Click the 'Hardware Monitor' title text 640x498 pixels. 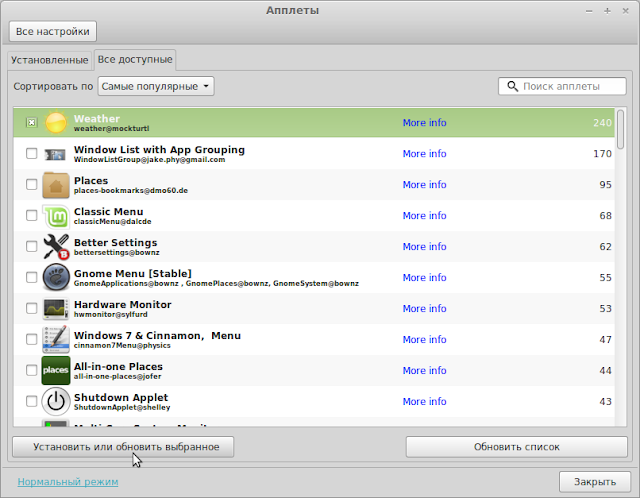122,305
